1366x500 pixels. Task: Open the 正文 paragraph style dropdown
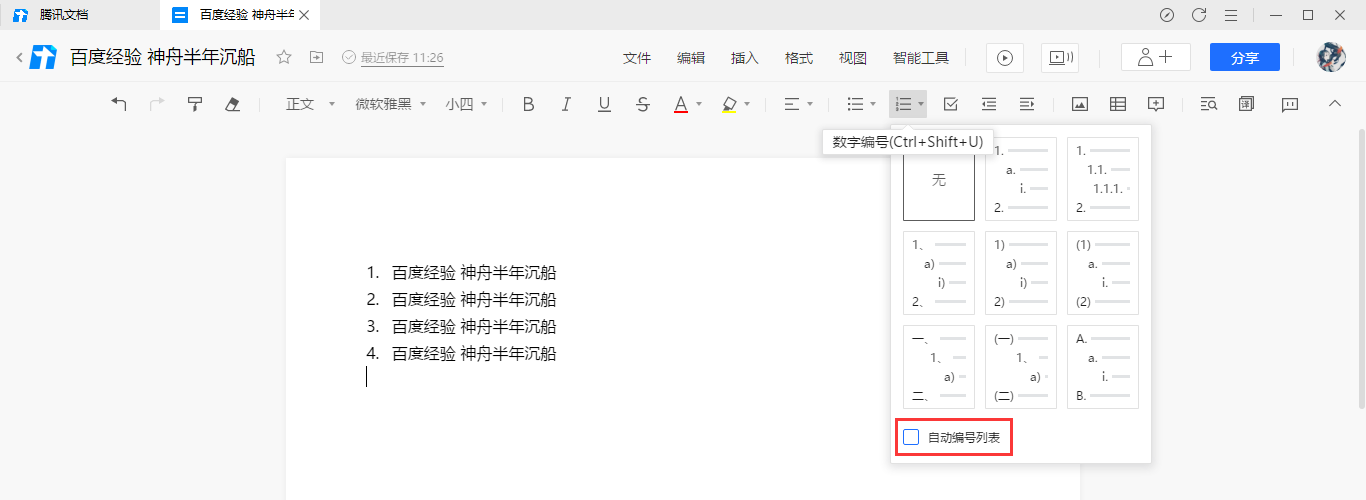[x=310, y=104]
